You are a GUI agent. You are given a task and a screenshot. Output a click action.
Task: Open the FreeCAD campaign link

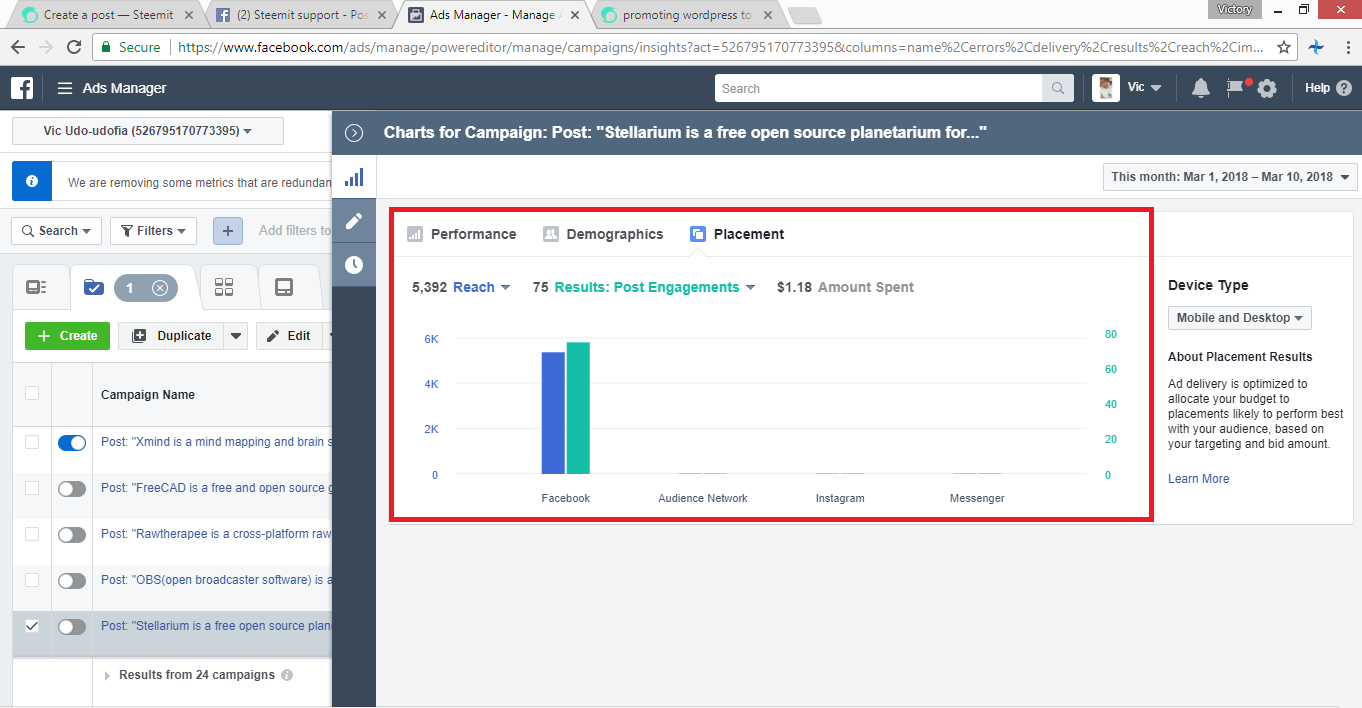[x=216, y=488]
